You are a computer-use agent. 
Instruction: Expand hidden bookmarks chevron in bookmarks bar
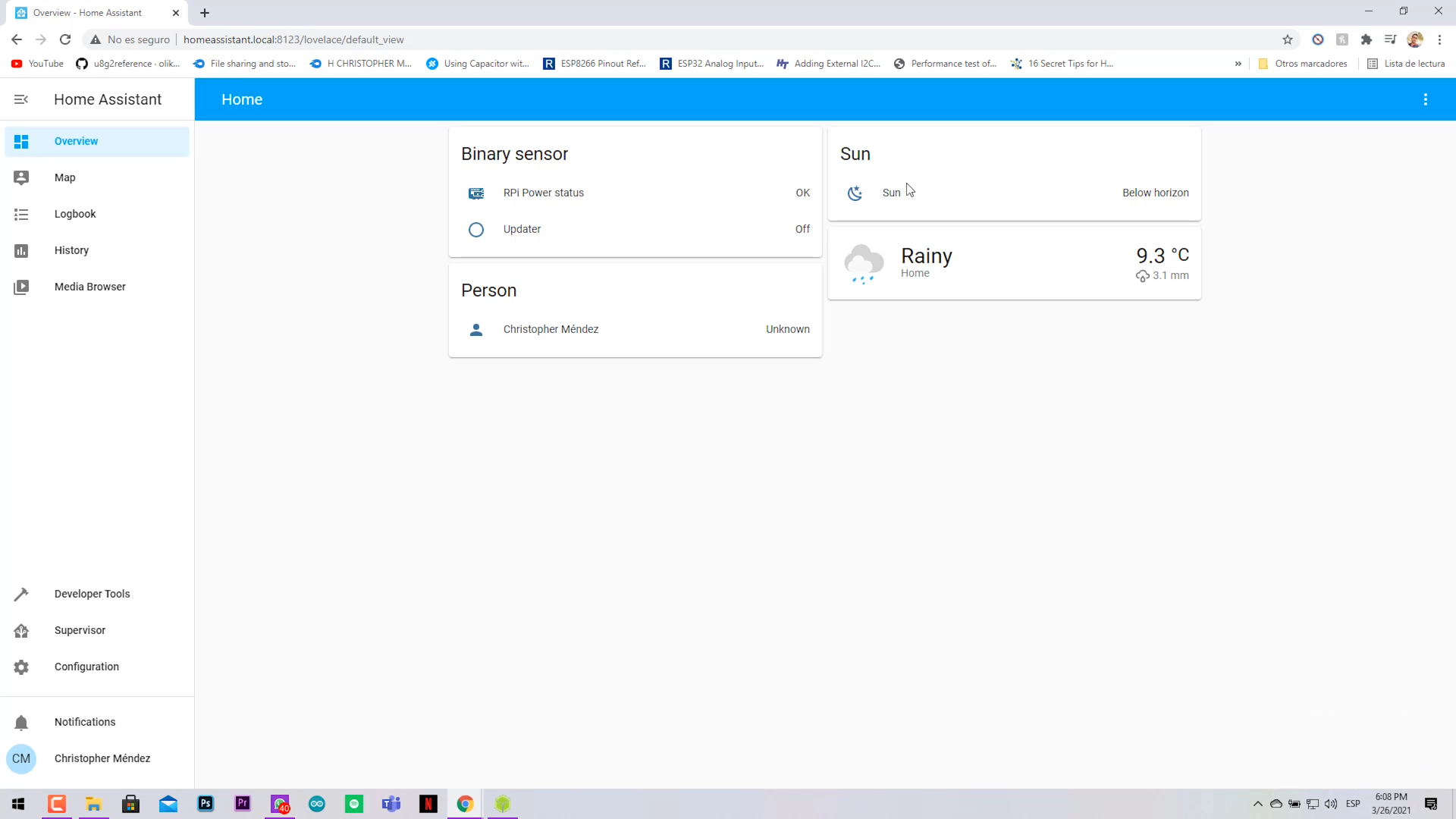(1238, 64)
